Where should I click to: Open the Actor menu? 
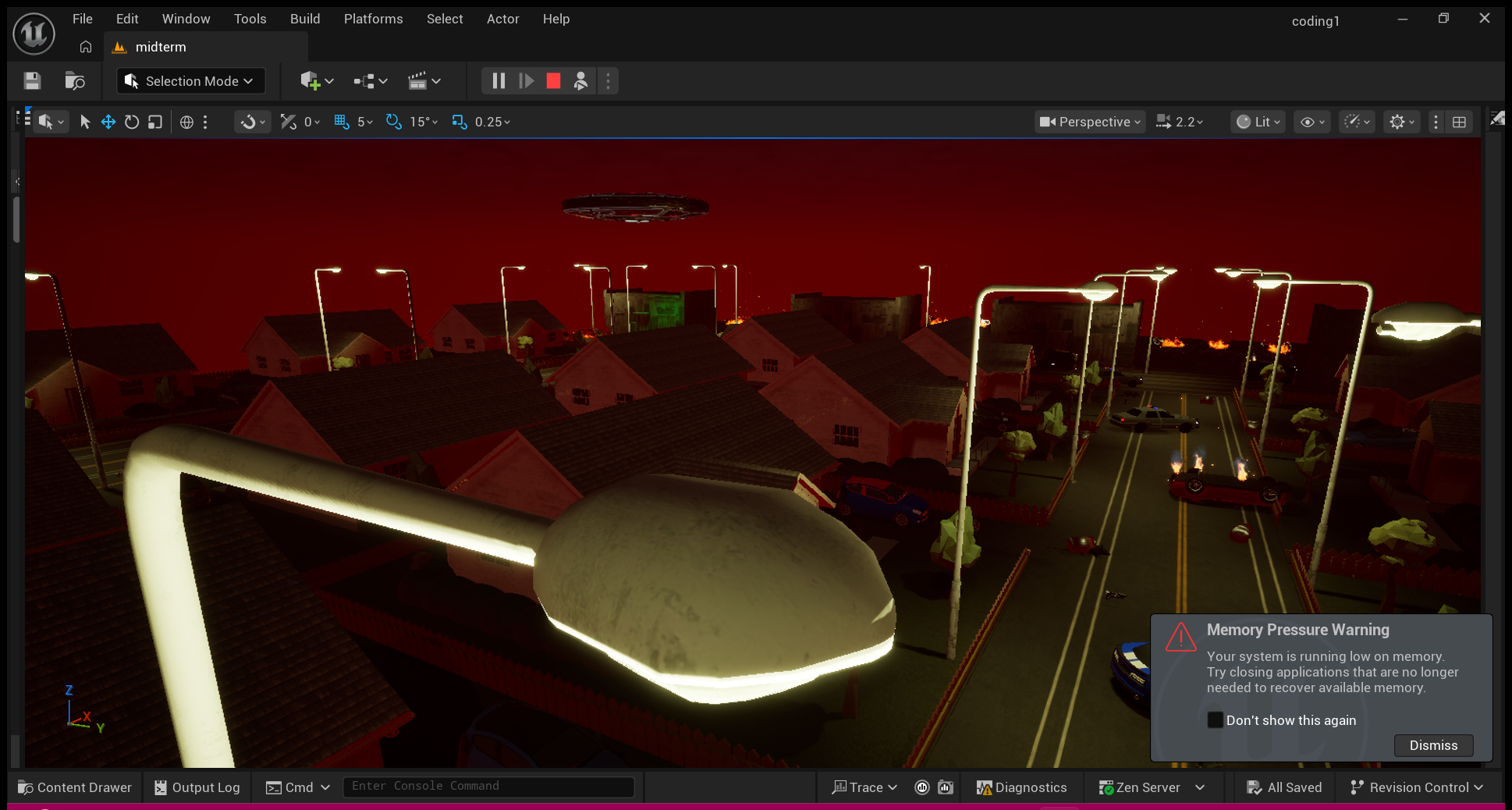[x=502, y=19]
